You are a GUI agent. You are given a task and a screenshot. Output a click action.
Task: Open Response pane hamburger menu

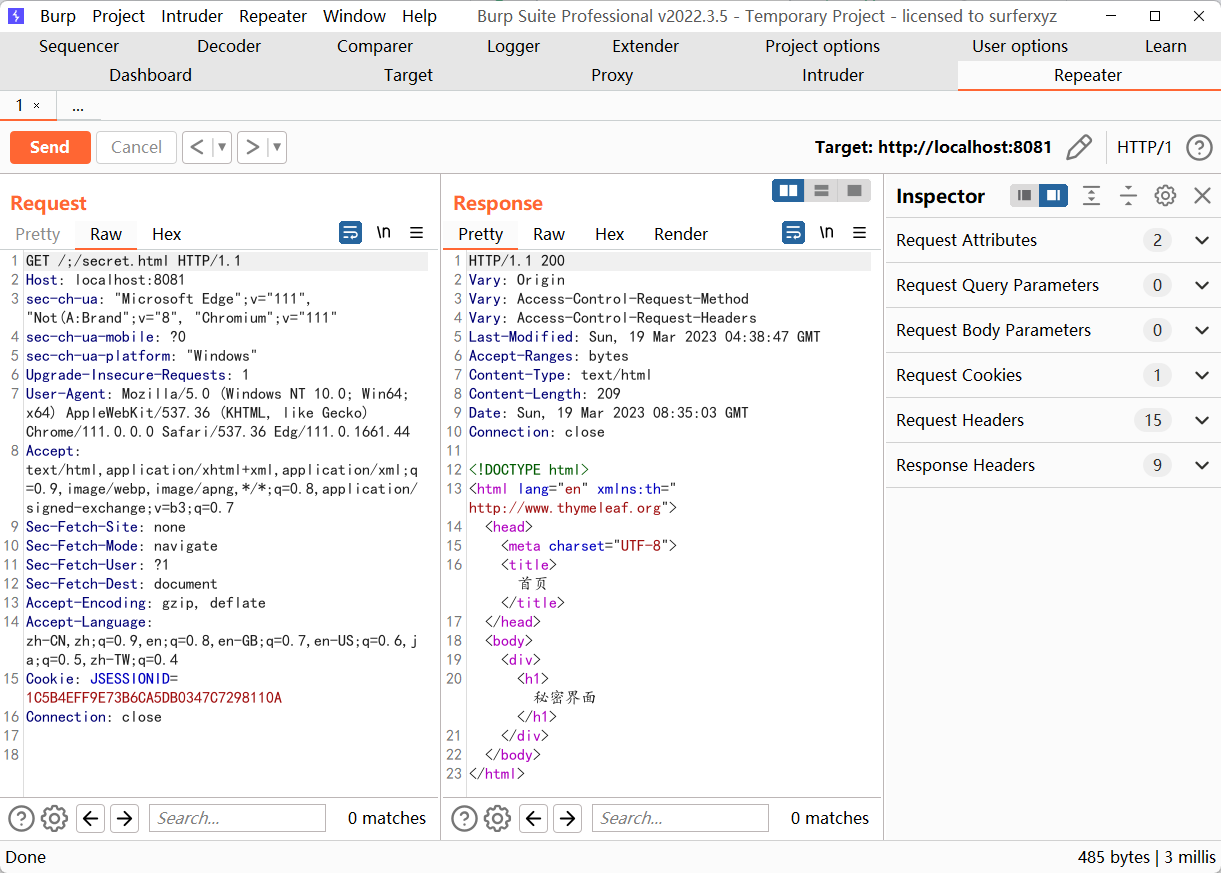pyautogui.click(x=859, y=233)
